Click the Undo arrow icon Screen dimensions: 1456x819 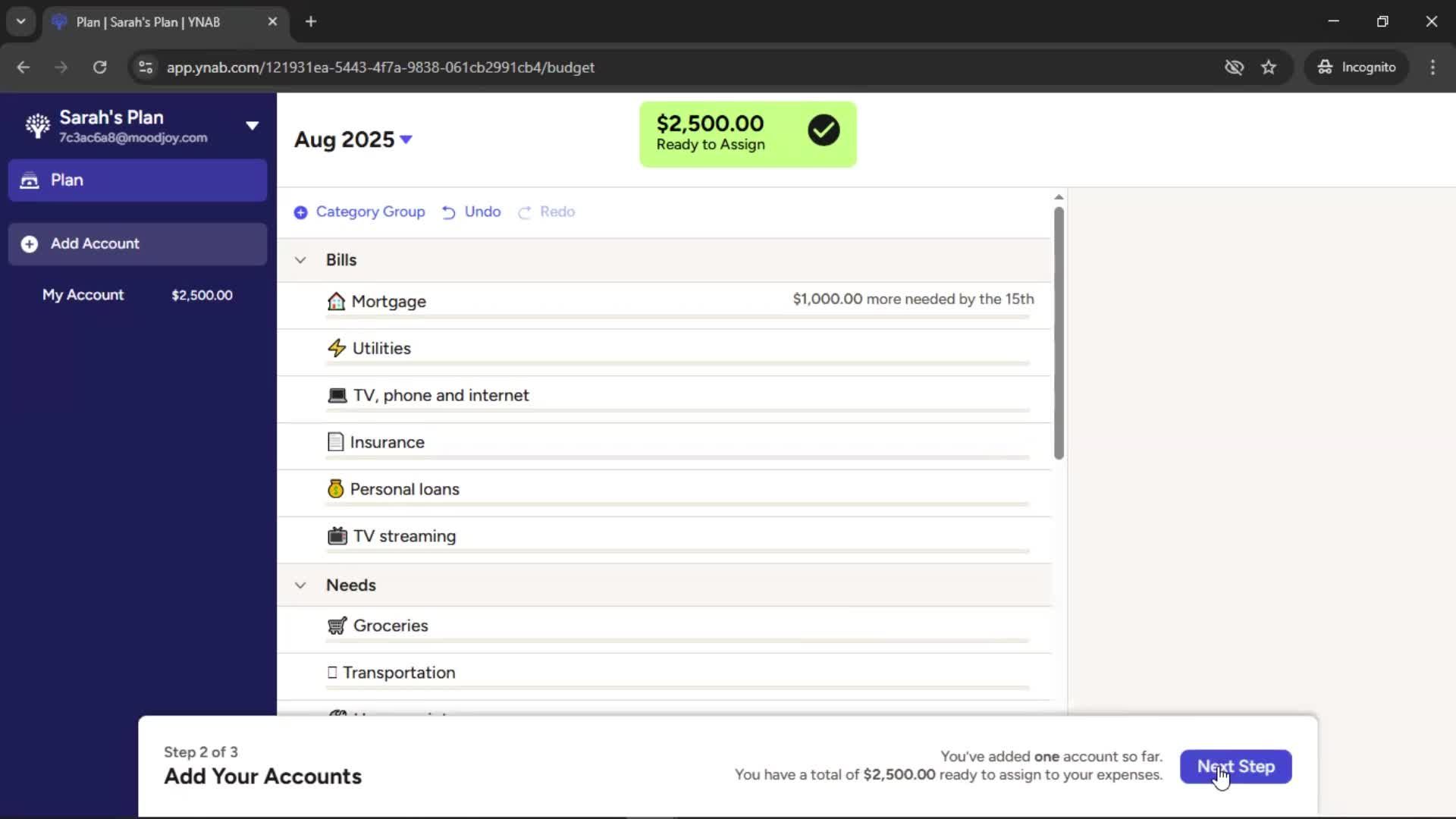point(449,212)
